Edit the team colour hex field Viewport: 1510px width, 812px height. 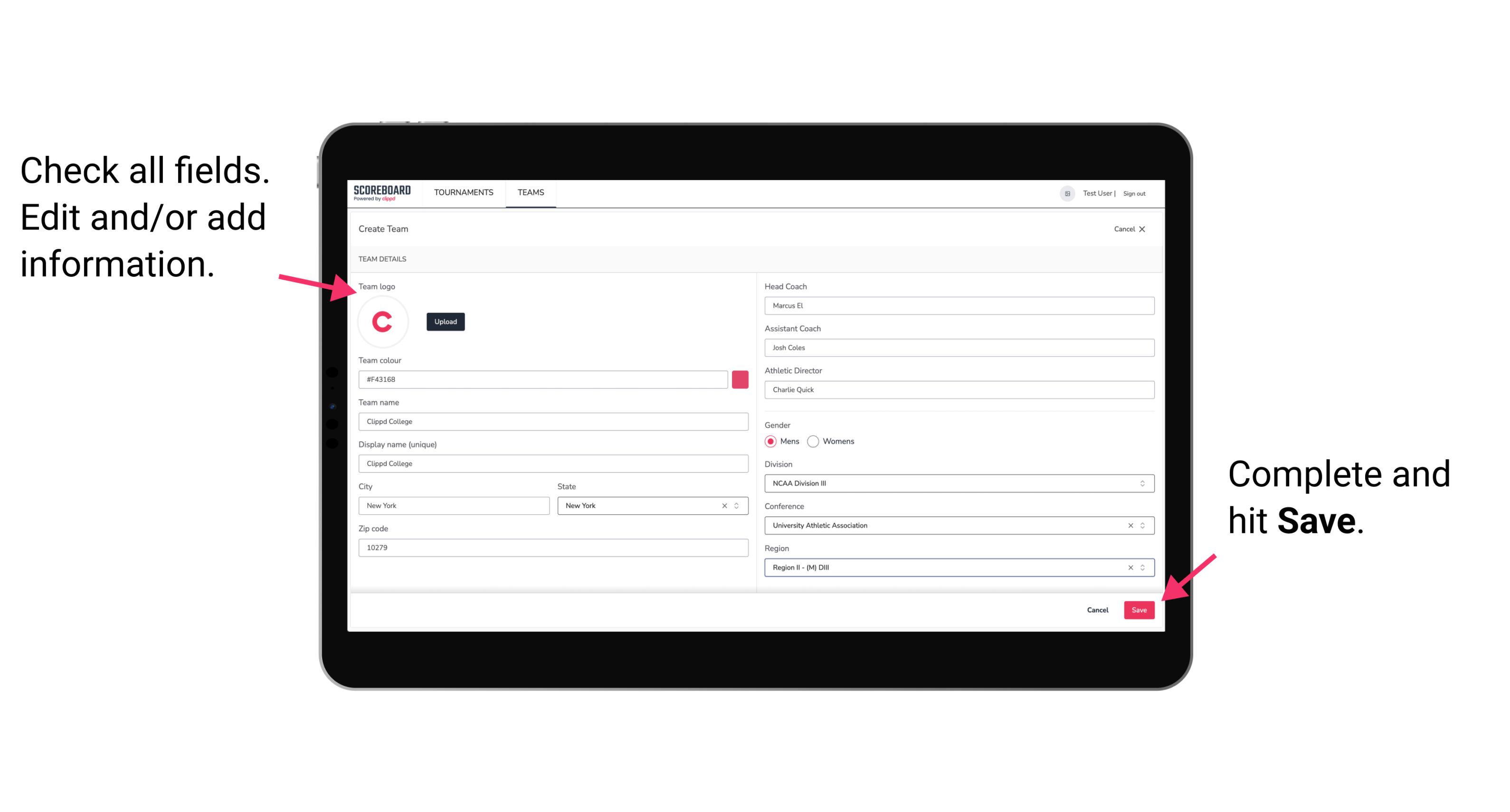[543, 379]
